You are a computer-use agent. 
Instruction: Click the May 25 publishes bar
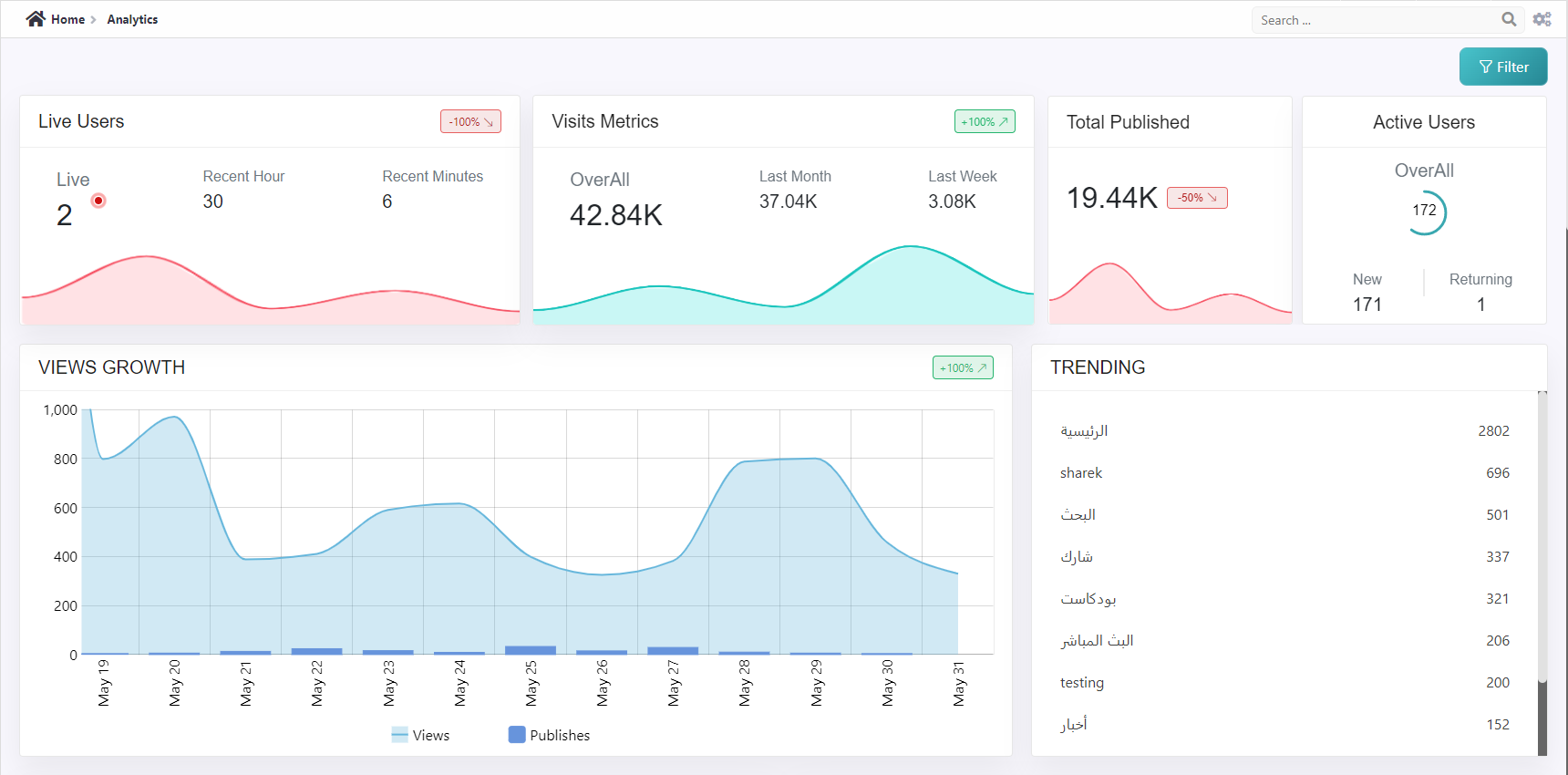click(531, 650)
